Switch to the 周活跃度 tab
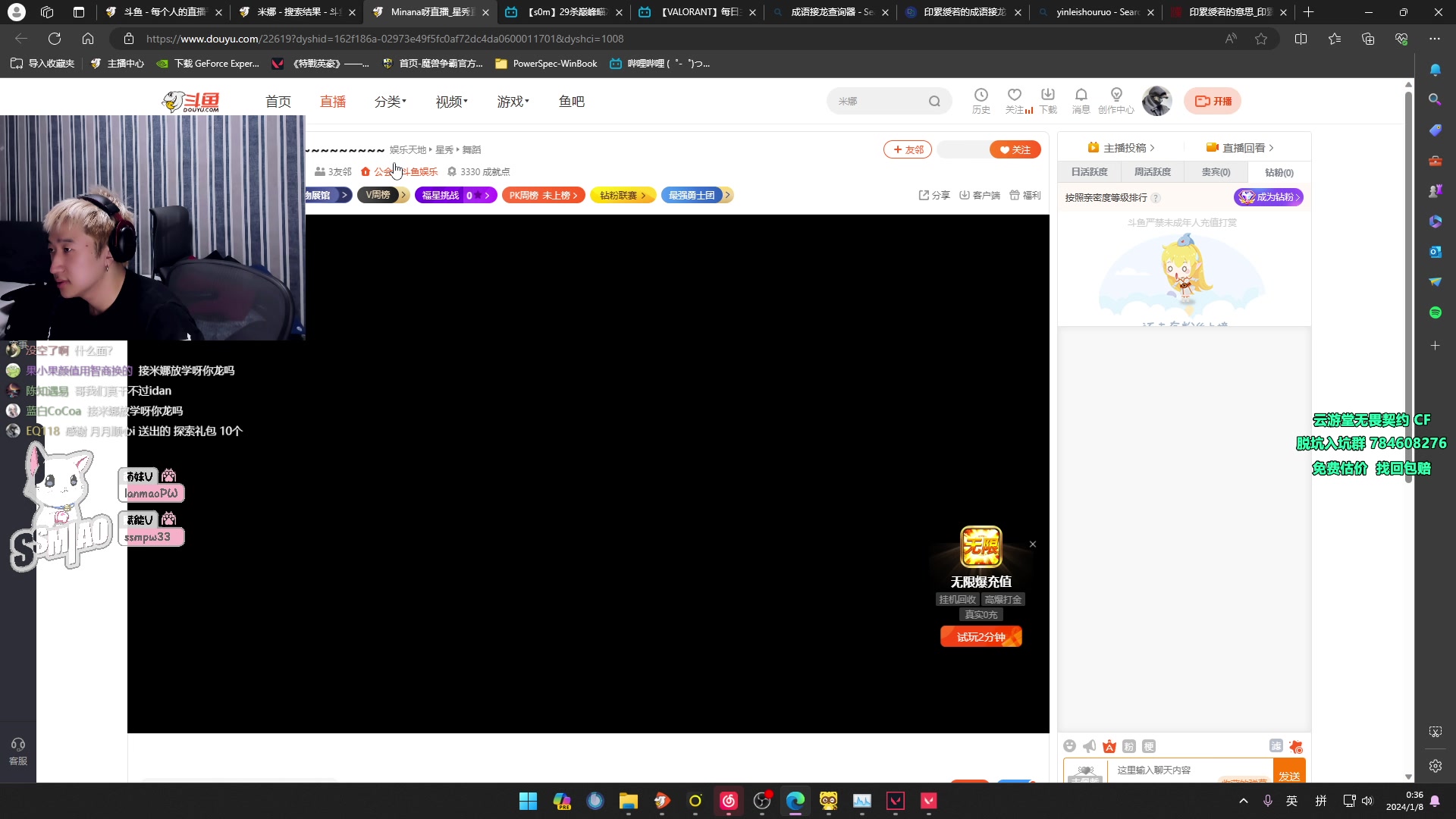The image size is (1456, 819). (1152, 172)
